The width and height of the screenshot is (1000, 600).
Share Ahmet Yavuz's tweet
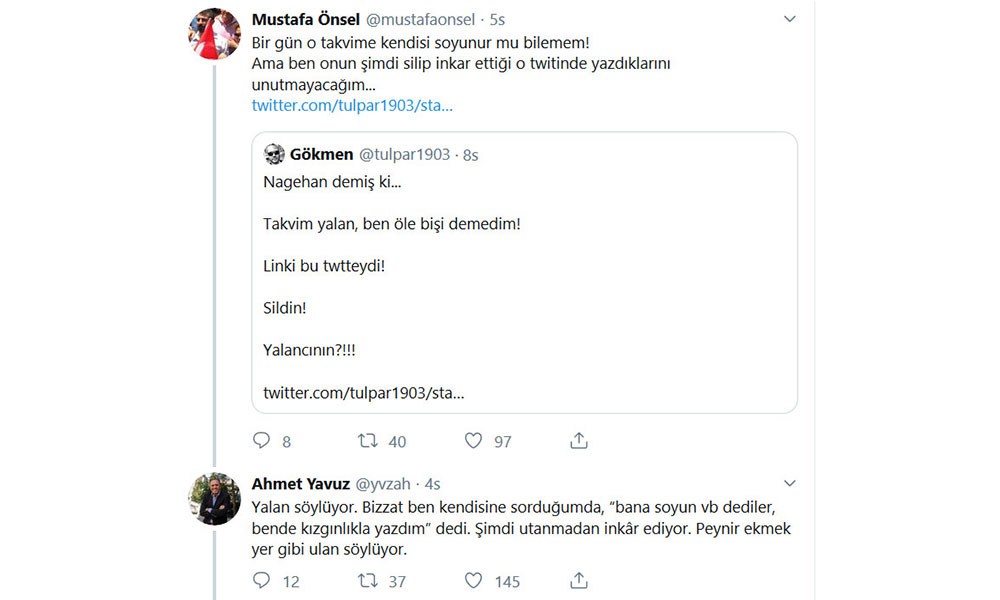coord(578,580)
